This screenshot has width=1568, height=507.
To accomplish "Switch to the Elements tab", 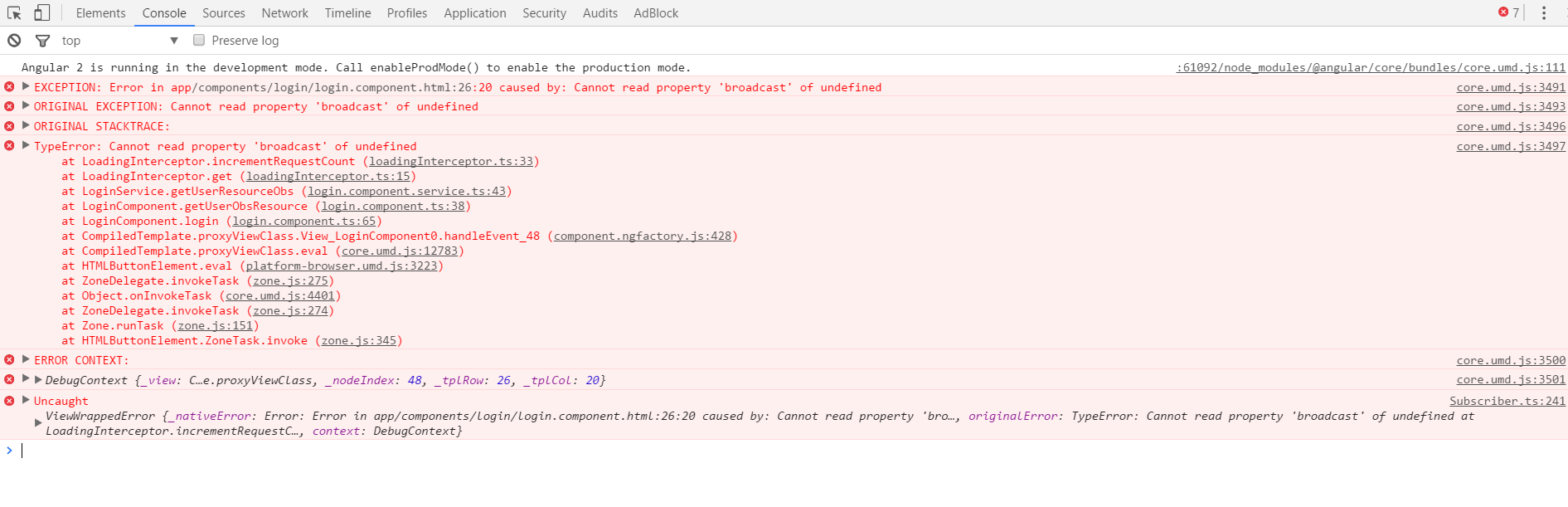I will 100,13.
